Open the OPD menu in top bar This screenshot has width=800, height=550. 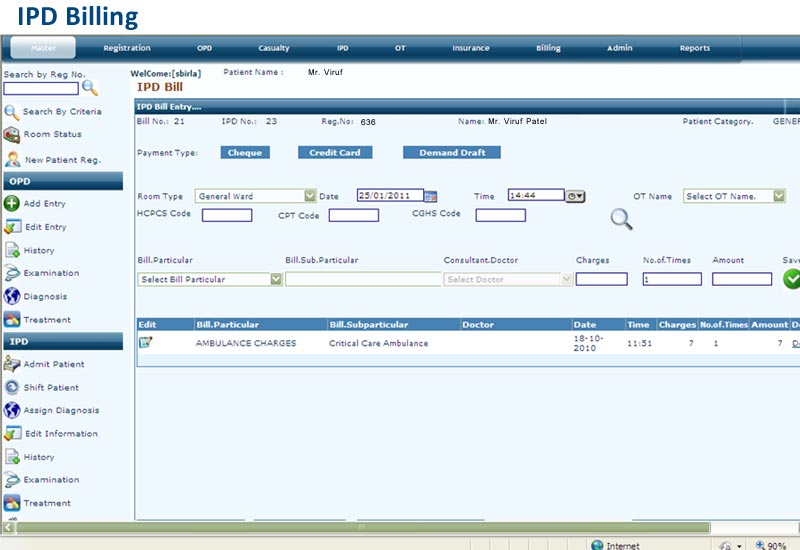(x=205, y=48)
